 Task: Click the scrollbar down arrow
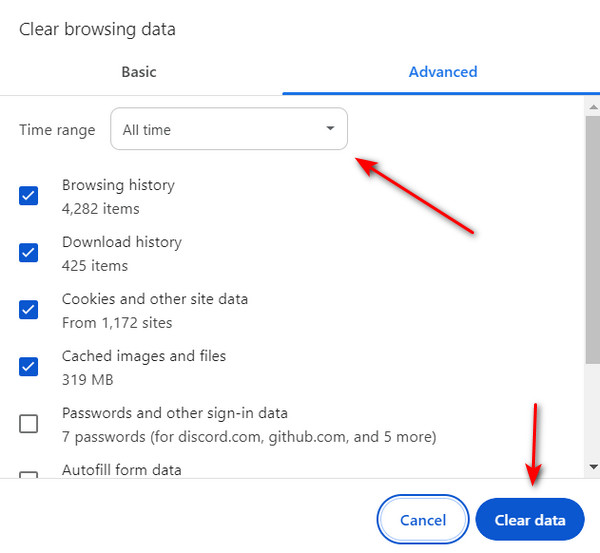pyautogui.click(x=593, y=467)
